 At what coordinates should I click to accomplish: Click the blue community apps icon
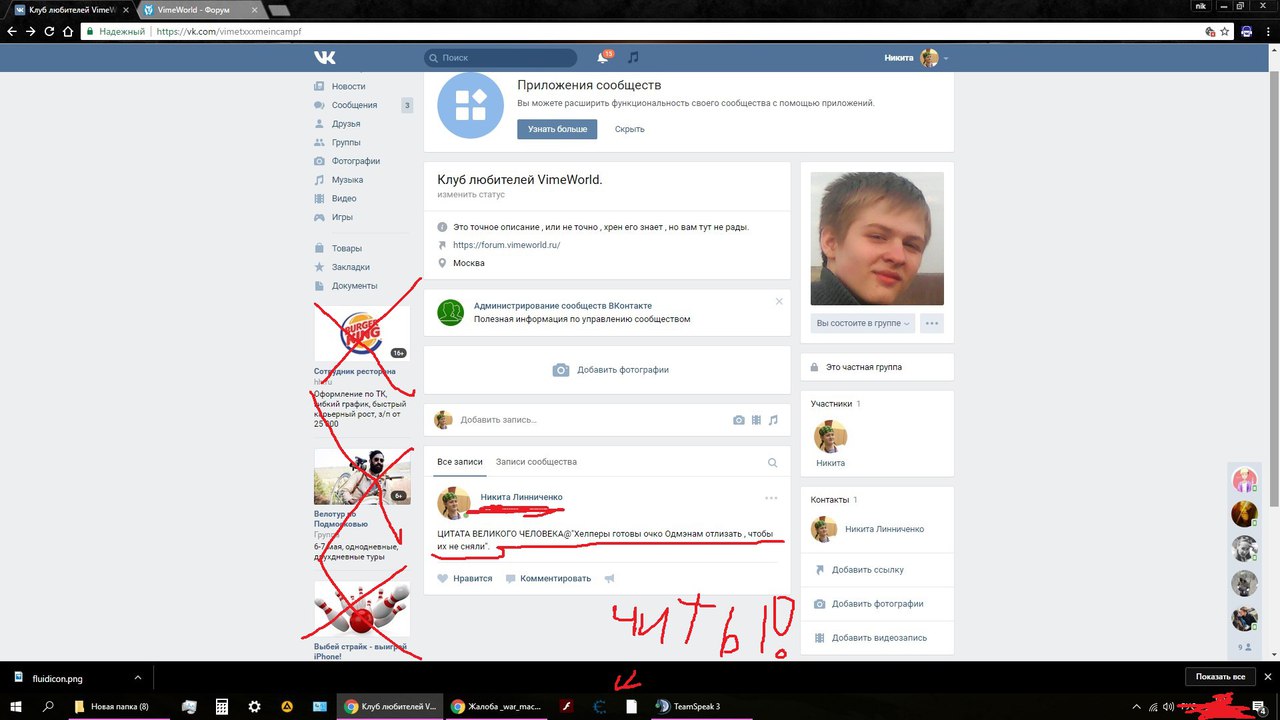(471, 105)
